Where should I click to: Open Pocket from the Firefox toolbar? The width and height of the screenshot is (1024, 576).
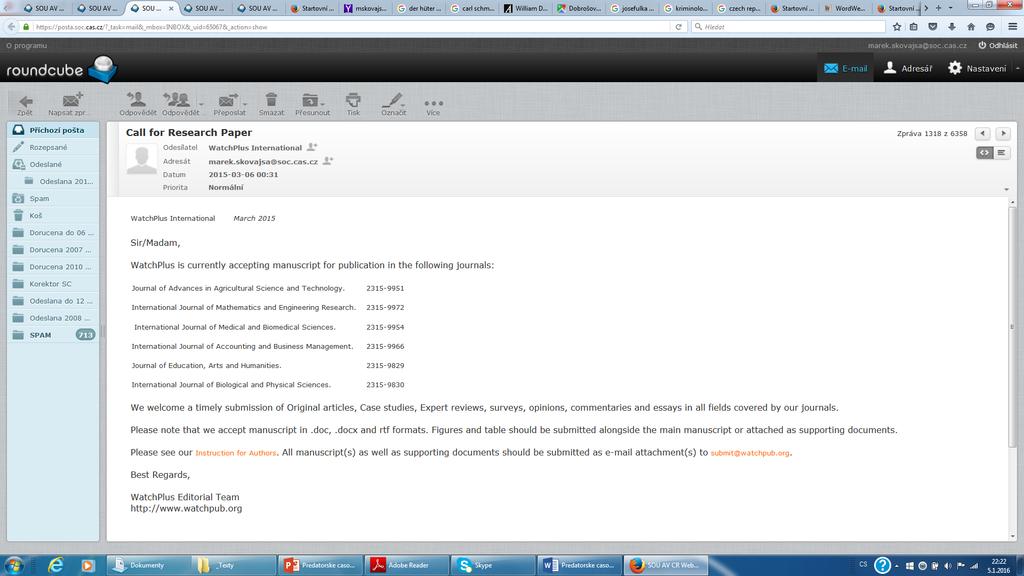[933, 27]
